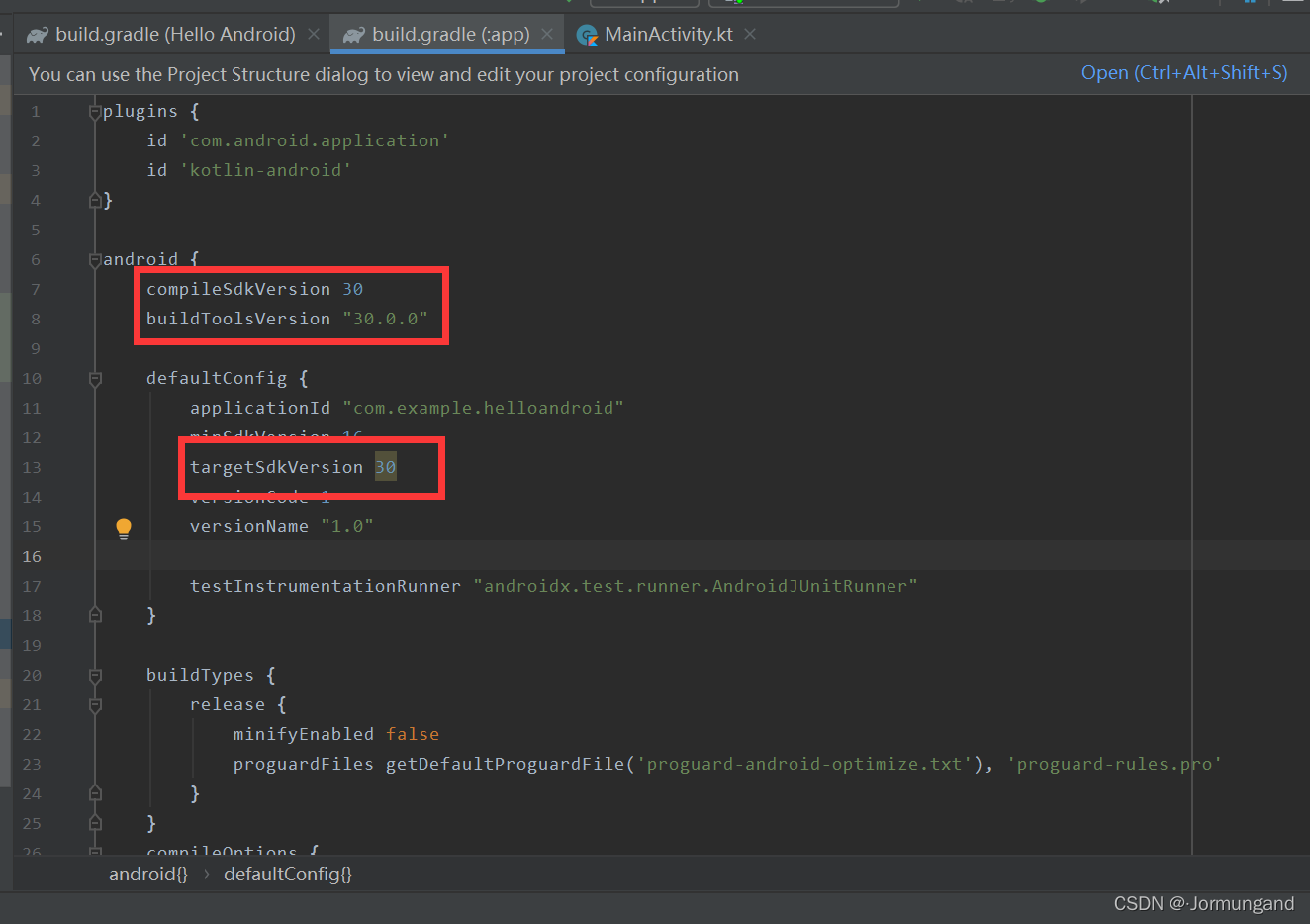Click the highlighted targetSdkVersion value 30
The width and height of the screenshot is (1310, 924).
(x=385, y=467)
